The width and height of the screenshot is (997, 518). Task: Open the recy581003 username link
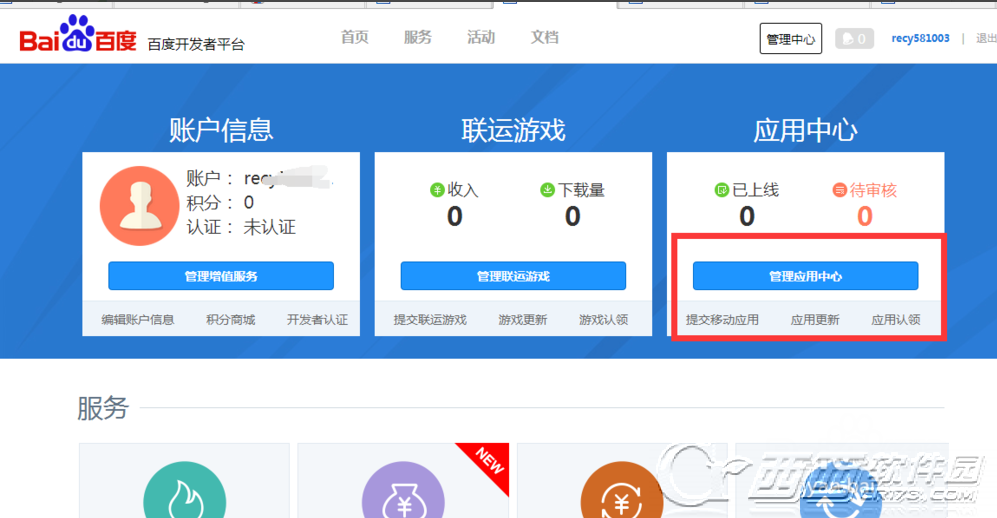pos(920,38)
